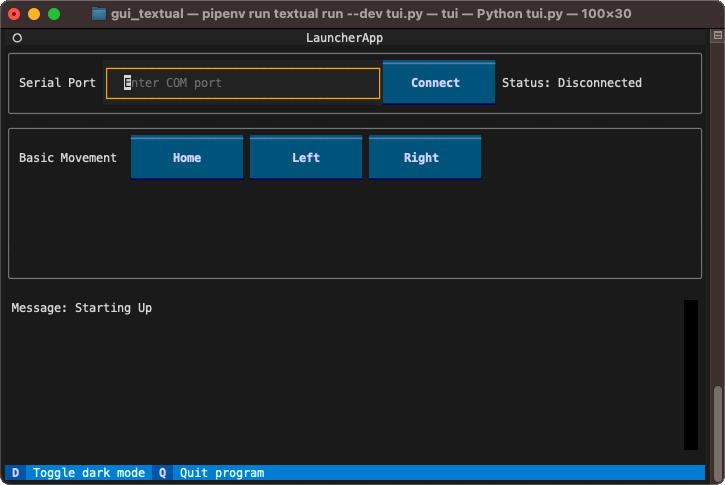The height and width of the screenshot is (485, 725).
Task: Click the circle icon in LauncherApp header
Action: pos(17,38)
